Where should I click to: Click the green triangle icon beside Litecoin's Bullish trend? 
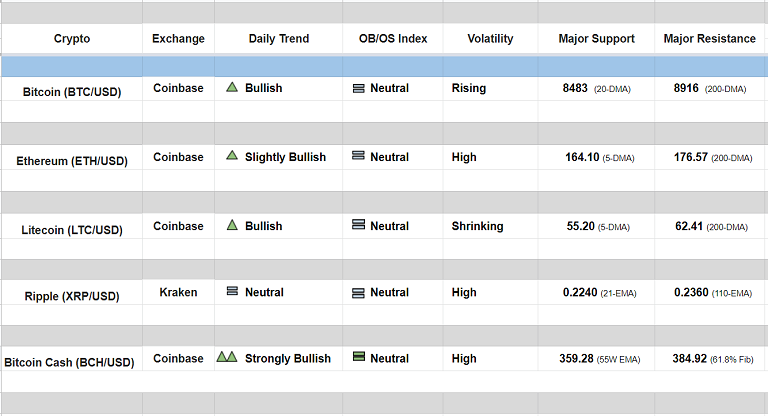pos(232,225)
